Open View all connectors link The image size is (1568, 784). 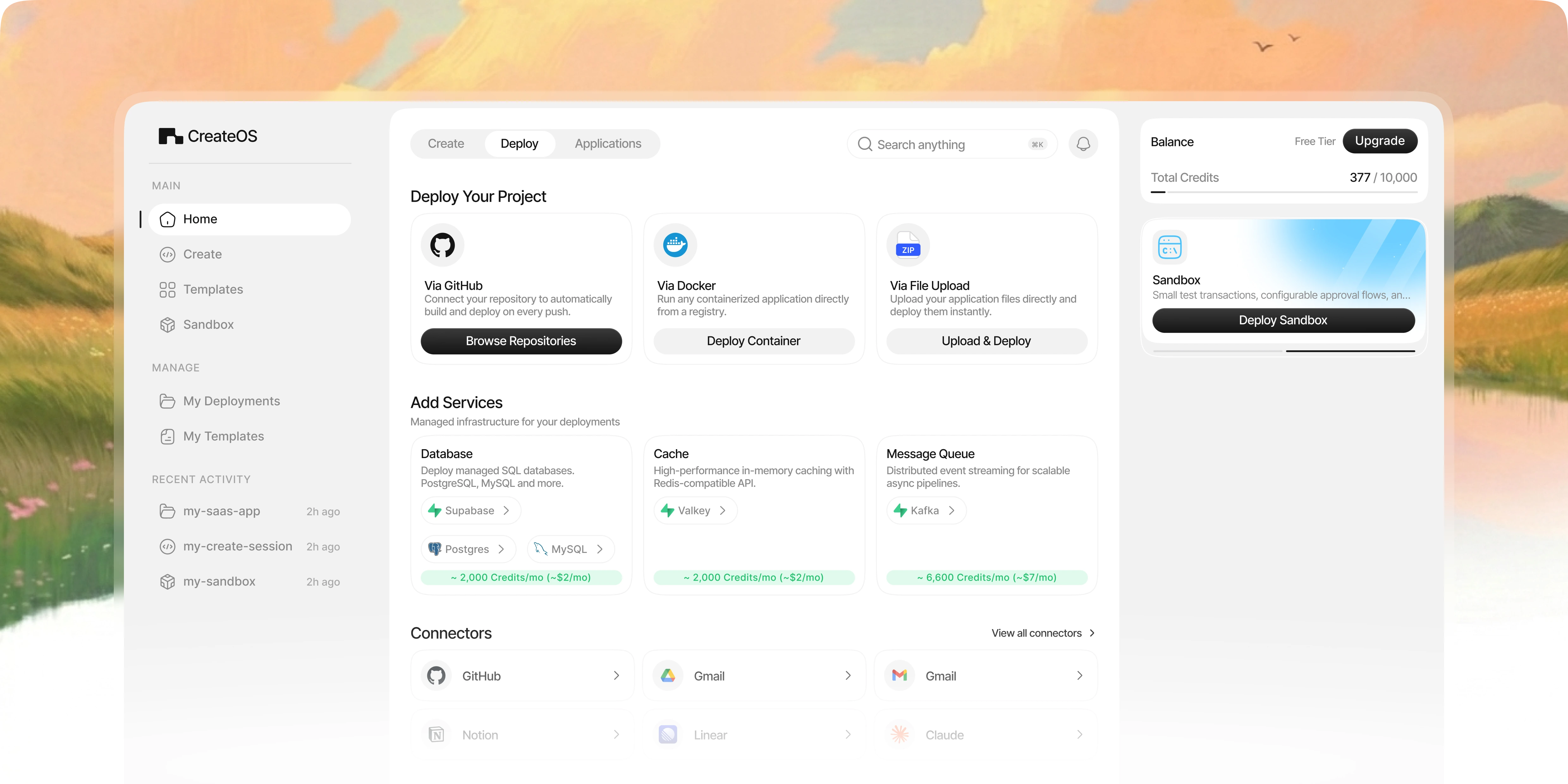(1041, 633)
